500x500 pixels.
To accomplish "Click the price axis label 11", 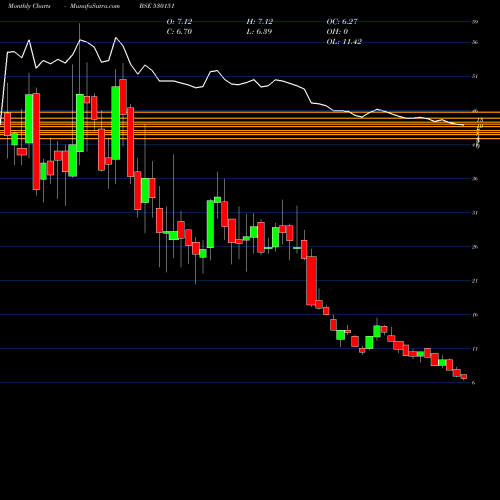I will [x=475, y=349].
